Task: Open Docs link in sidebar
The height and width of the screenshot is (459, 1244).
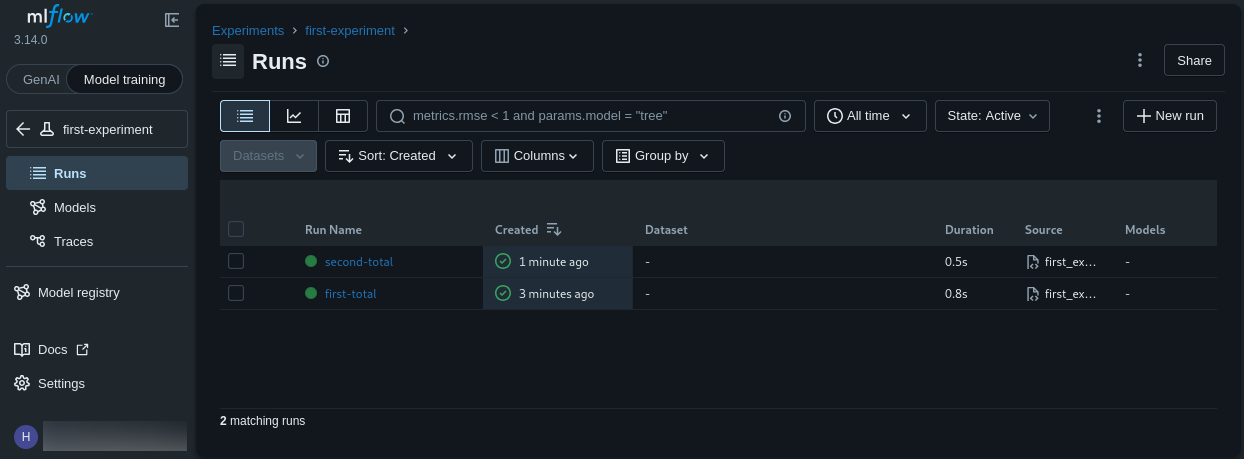Action: [x=51, y=350]
